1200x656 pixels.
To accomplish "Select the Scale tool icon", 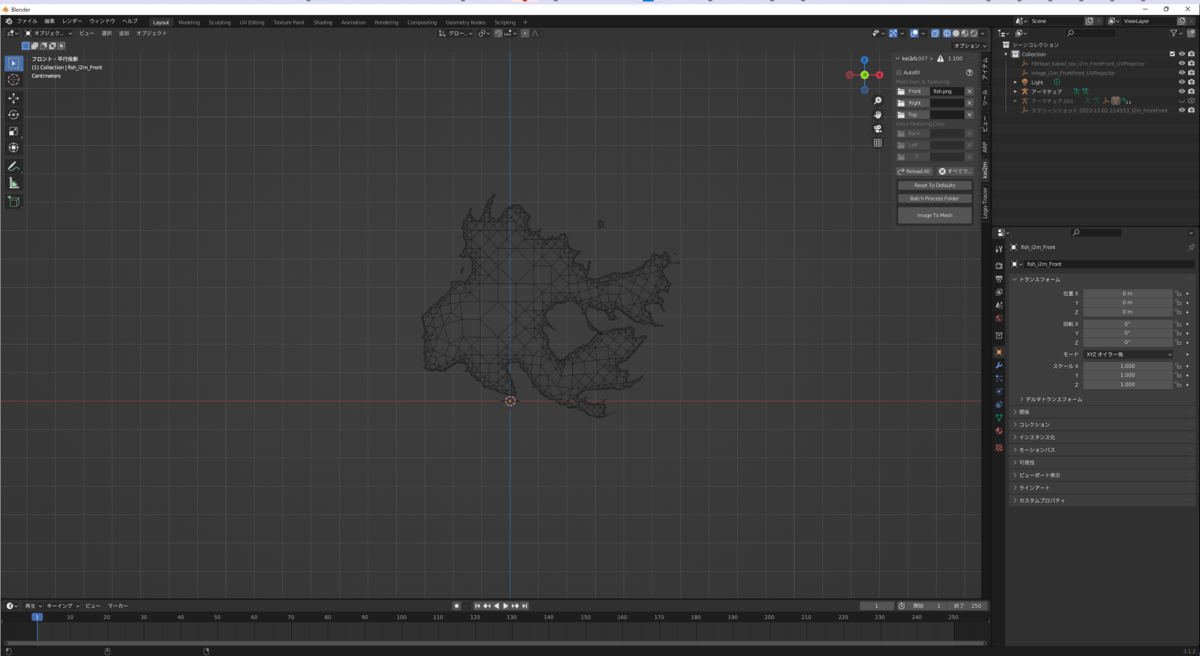I will pos(13,131).
